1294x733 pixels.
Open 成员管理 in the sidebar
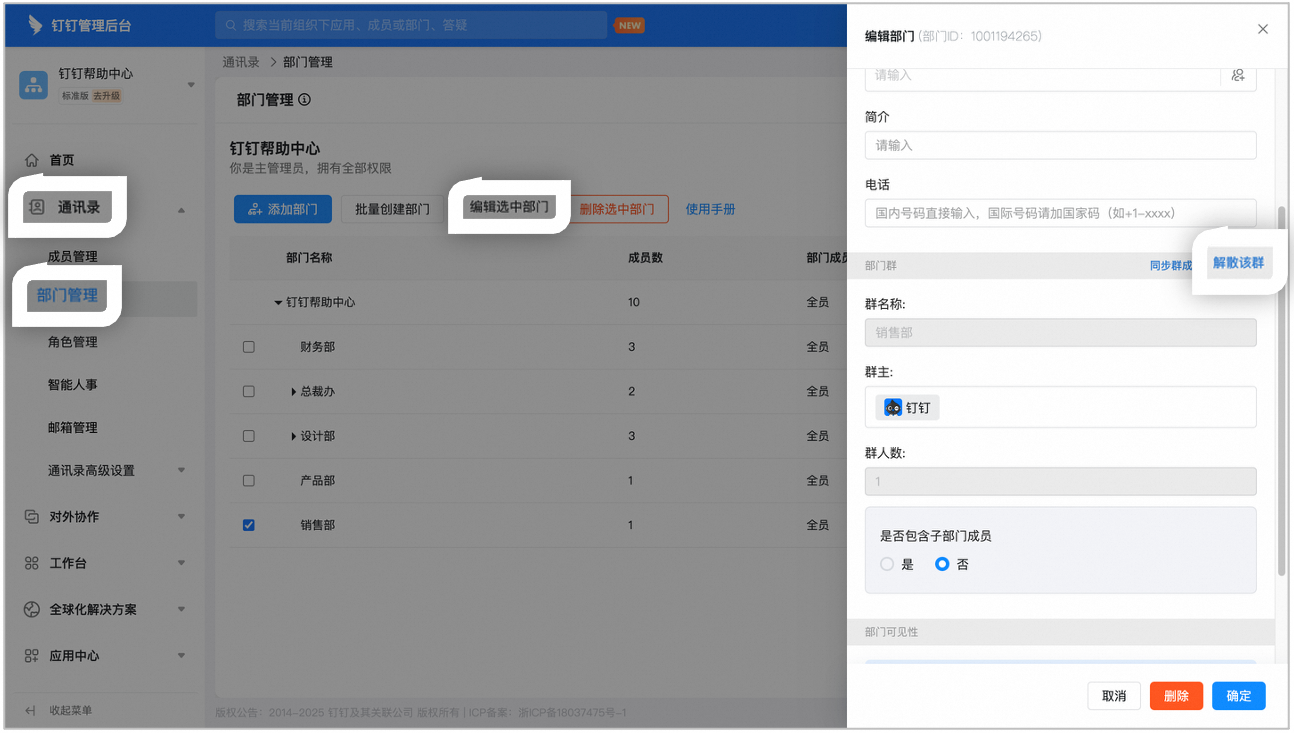coord(73,257)
